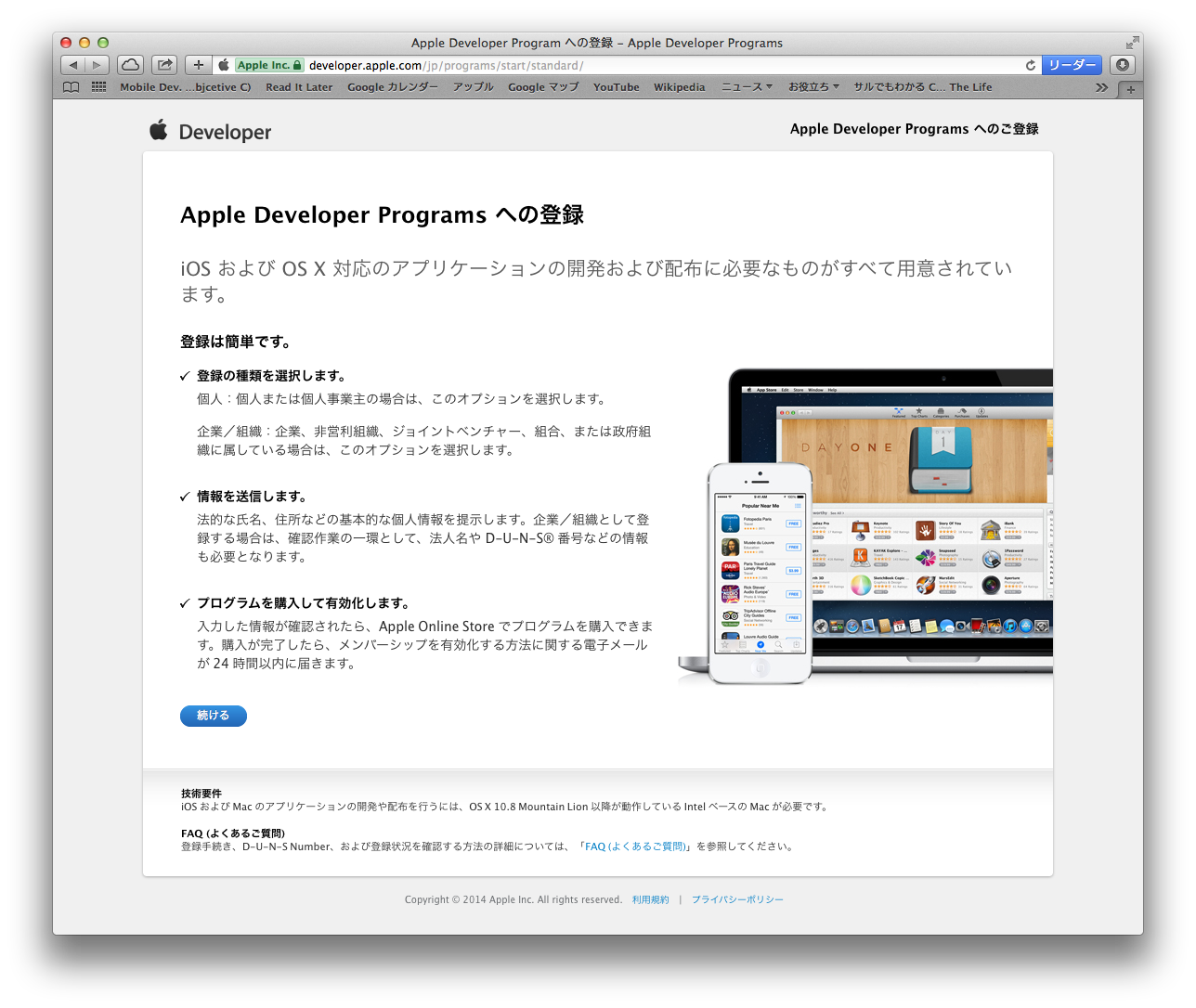Screen dimensions: 1196x1008
Task: Open the Downloads icon in toolbar
Action: coord(1123,65)
